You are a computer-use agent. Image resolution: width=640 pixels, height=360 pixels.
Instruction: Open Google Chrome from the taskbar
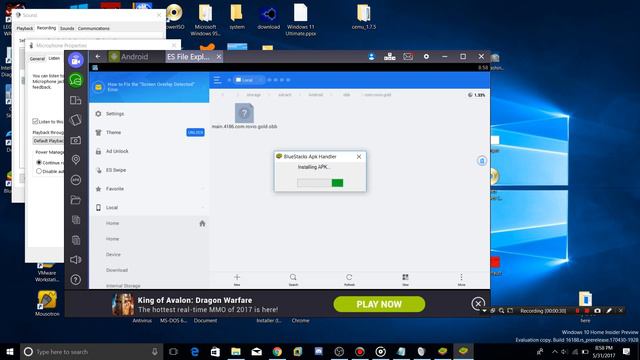point(277,351)
